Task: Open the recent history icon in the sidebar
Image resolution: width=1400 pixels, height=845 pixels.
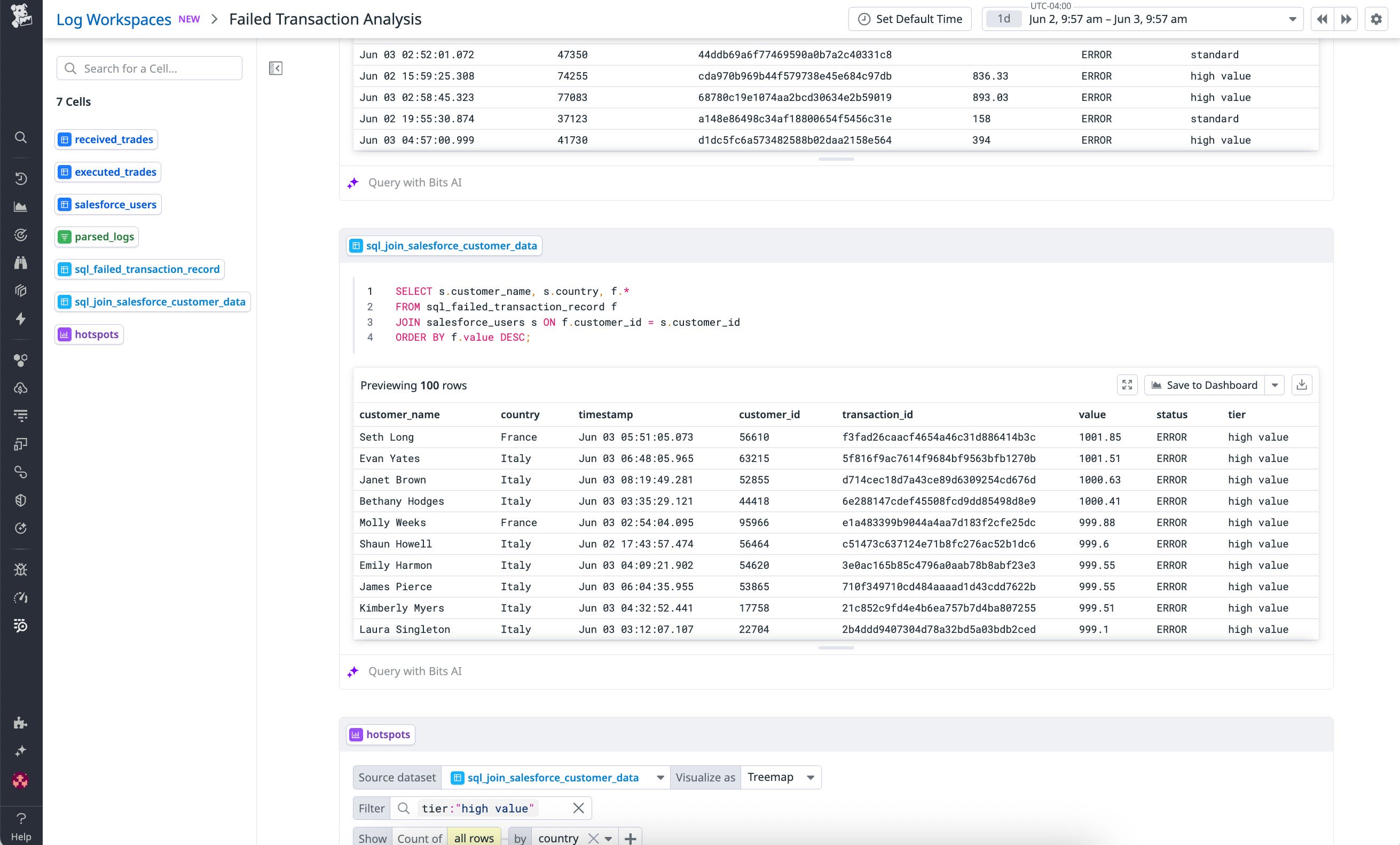Action: coord(21,178)
